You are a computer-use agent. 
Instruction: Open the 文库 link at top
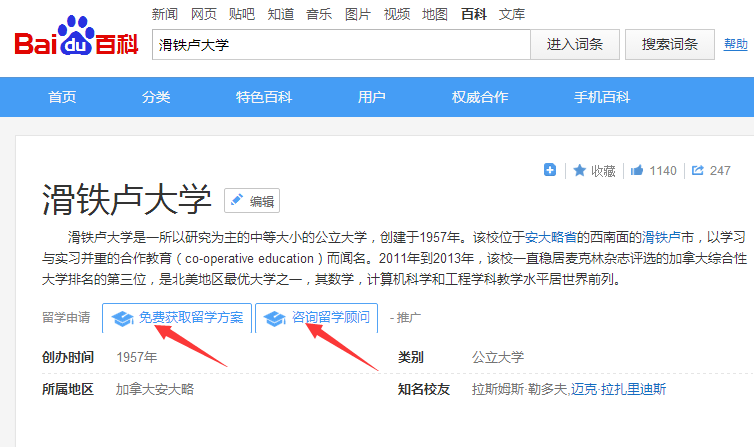tap(512, 14)
